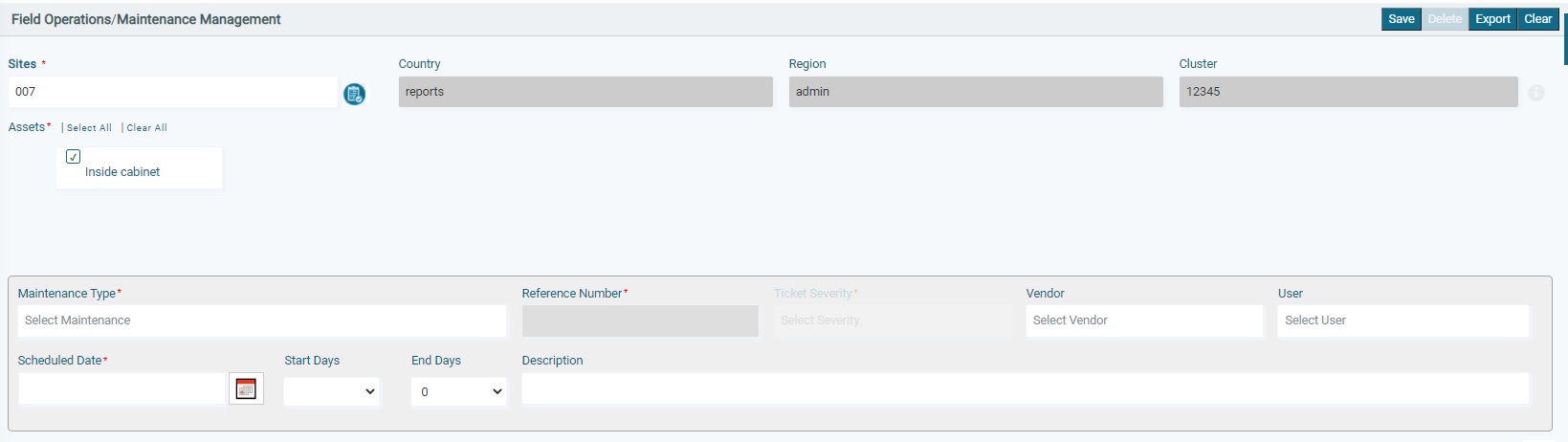1568x442 pixels.
Task: Click the Clear button in the header
Action: coord(1538,19)
